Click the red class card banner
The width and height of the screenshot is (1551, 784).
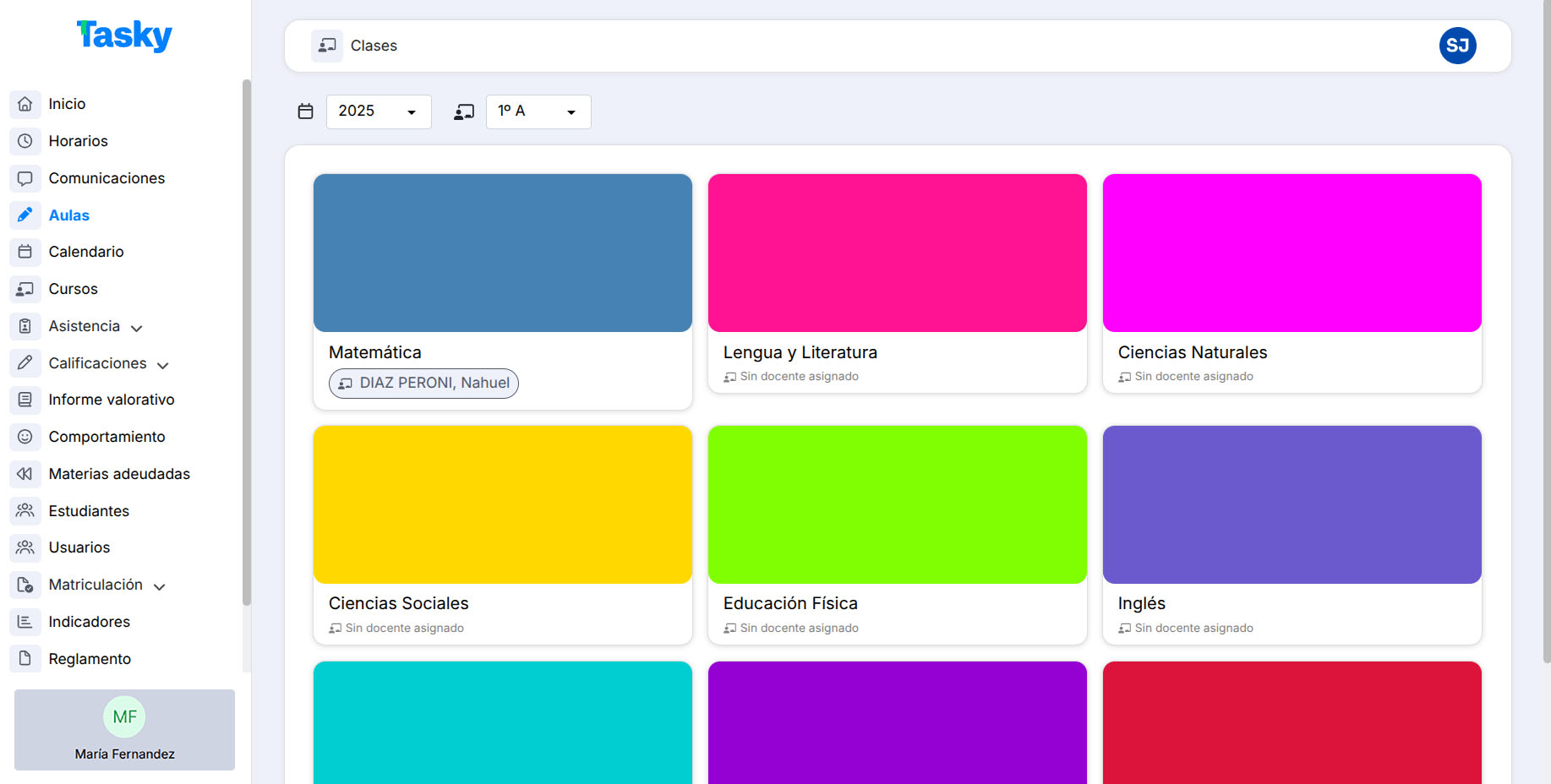[1292, 723]
